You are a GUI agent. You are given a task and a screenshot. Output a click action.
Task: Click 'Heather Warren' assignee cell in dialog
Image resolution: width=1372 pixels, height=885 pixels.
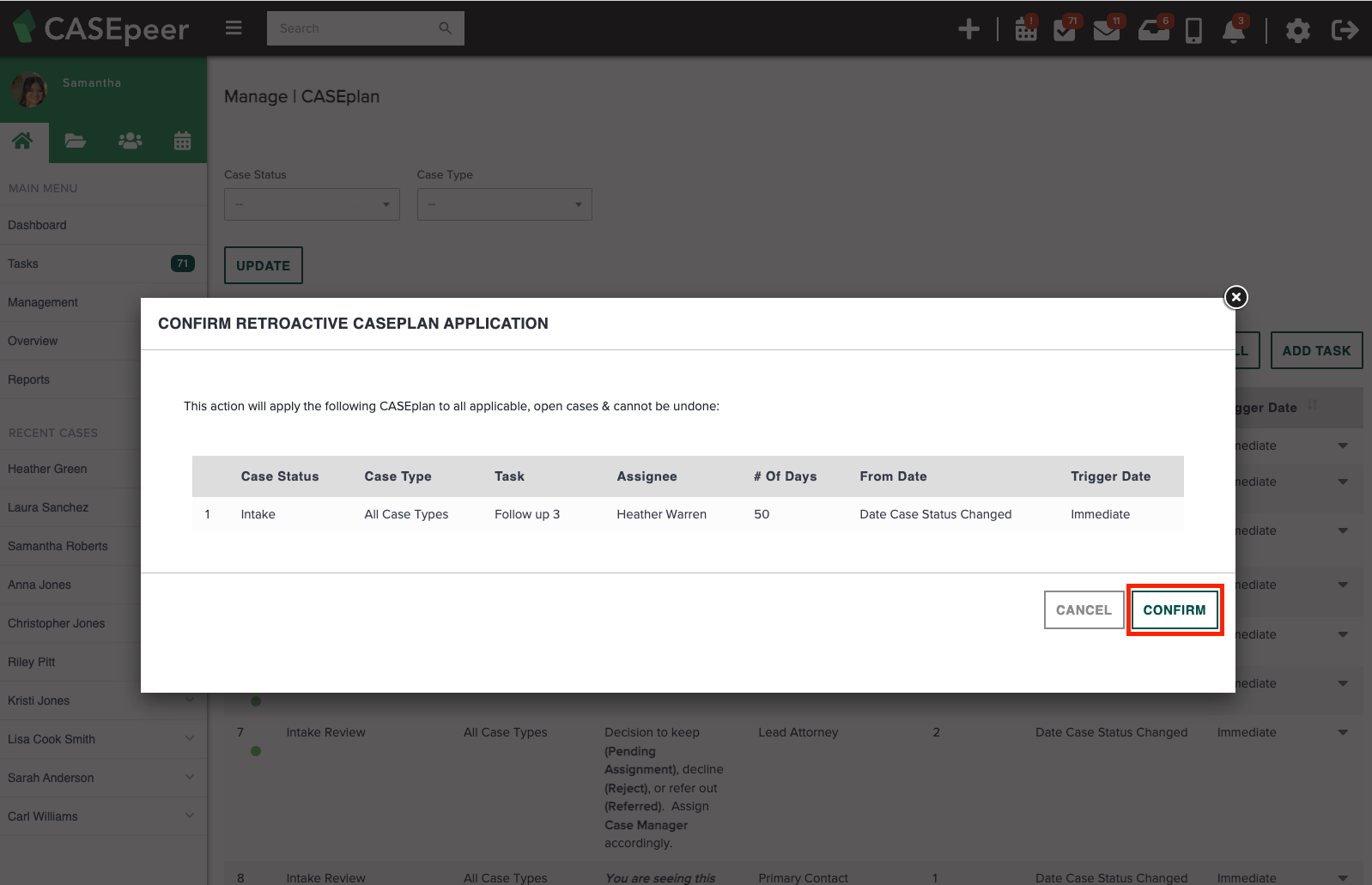point(661,514)
